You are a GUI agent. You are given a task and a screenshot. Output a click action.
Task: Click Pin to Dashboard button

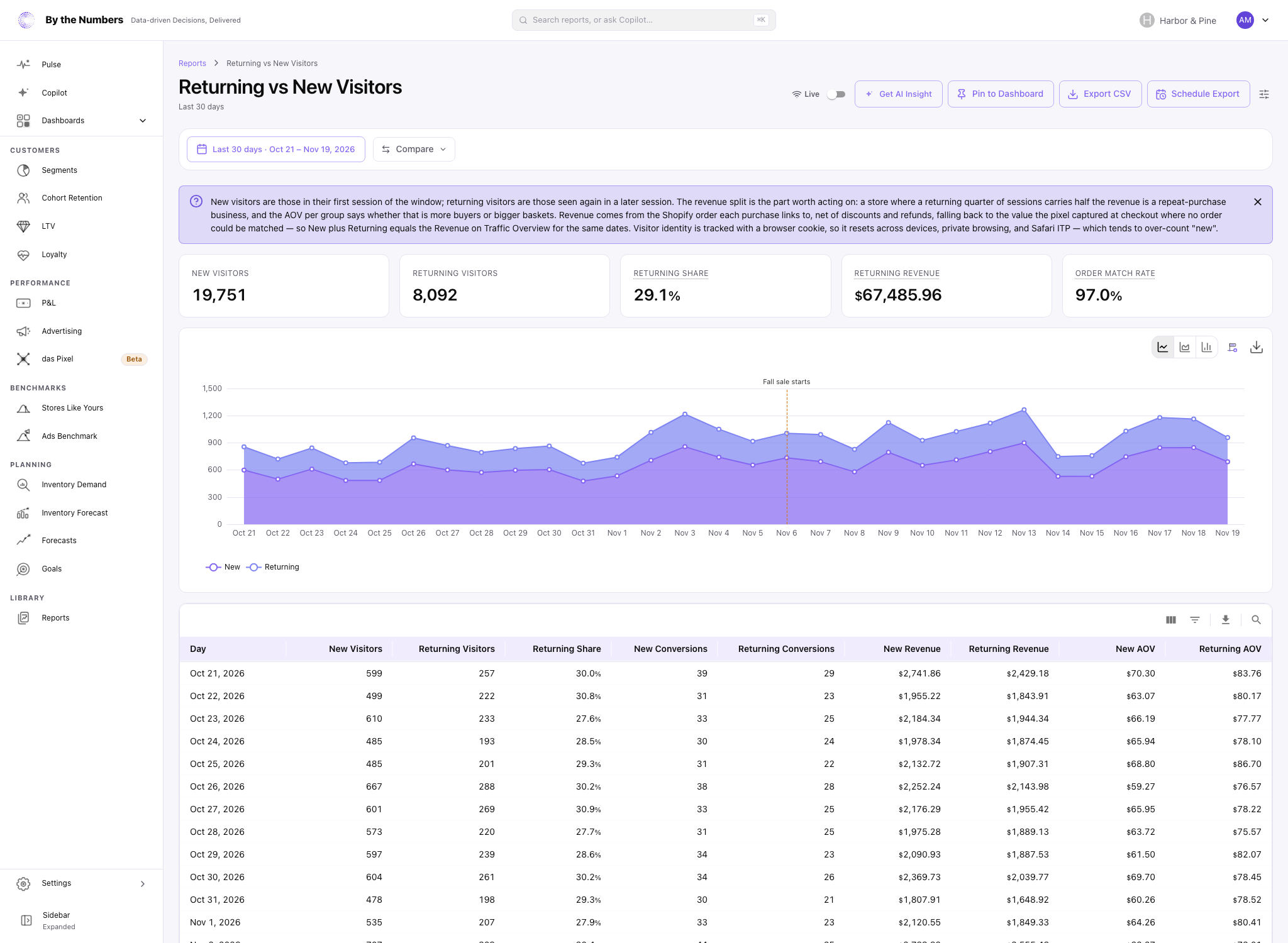click(x=1001, y=94)
